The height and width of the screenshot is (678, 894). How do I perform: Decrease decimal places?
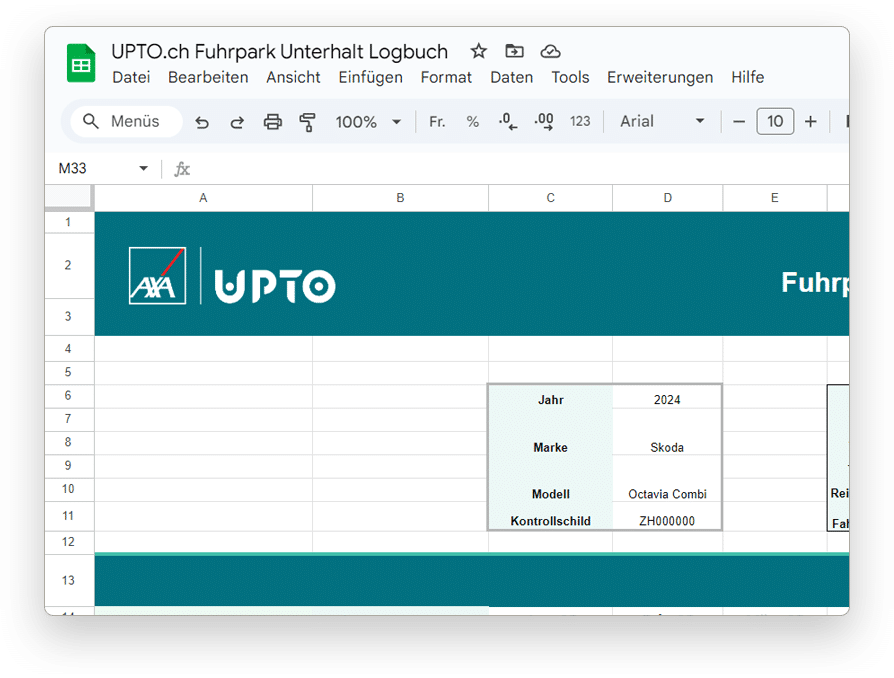pos(507,121)
